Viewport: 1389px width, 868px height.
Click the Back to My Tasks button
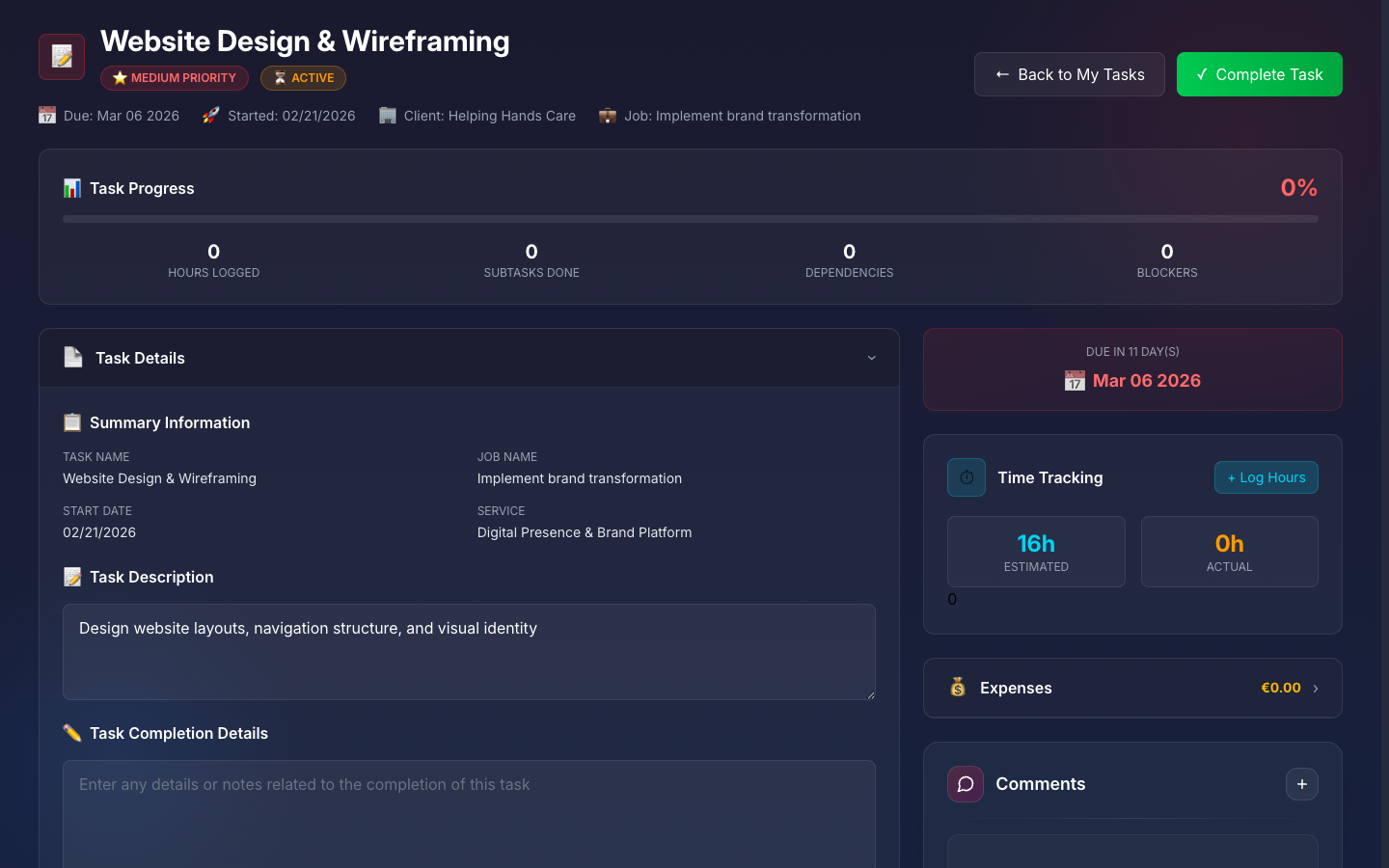click(x=1069, y=73)
